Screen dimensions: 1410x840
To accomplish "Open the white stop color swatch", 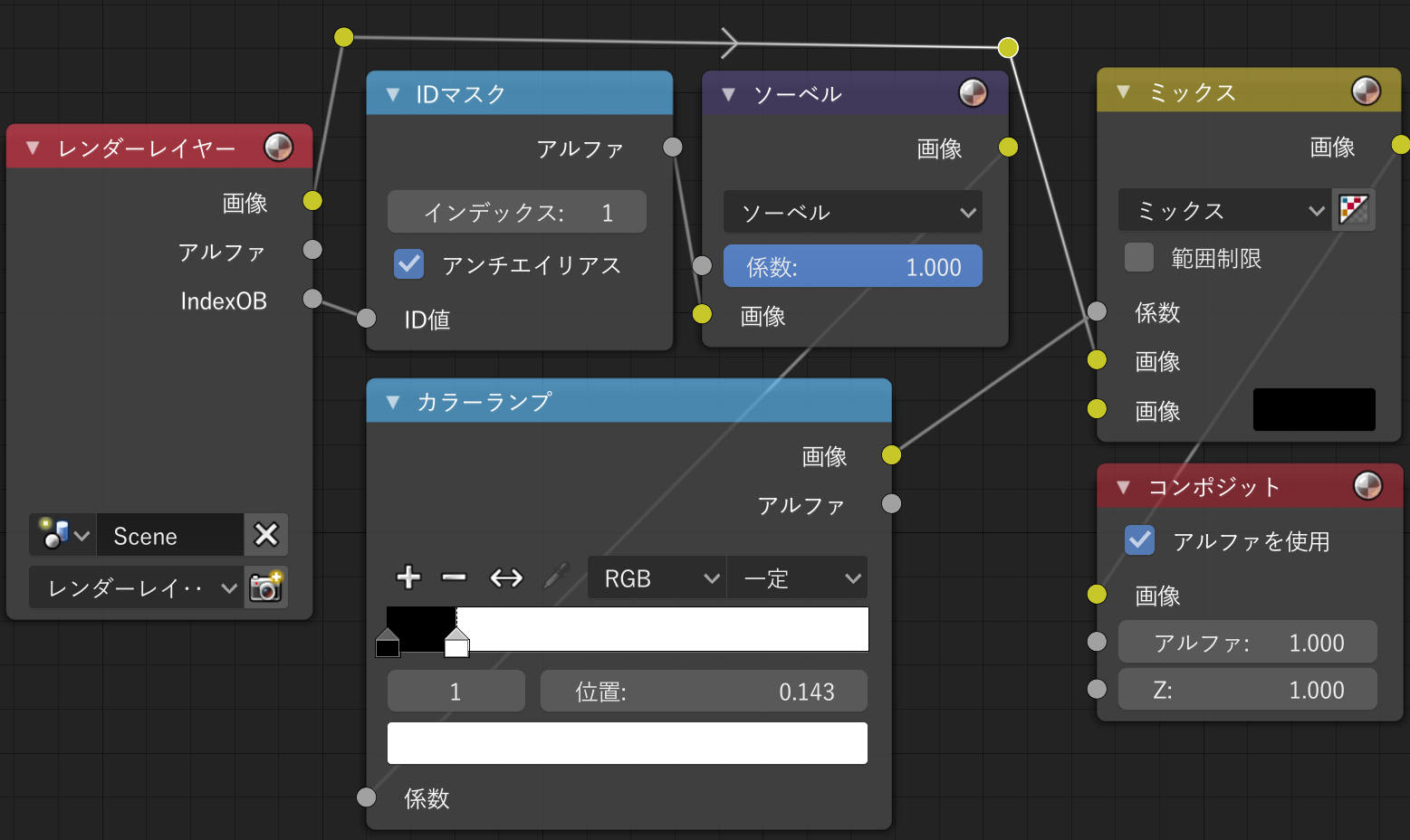I will click(x=627, y=742).
